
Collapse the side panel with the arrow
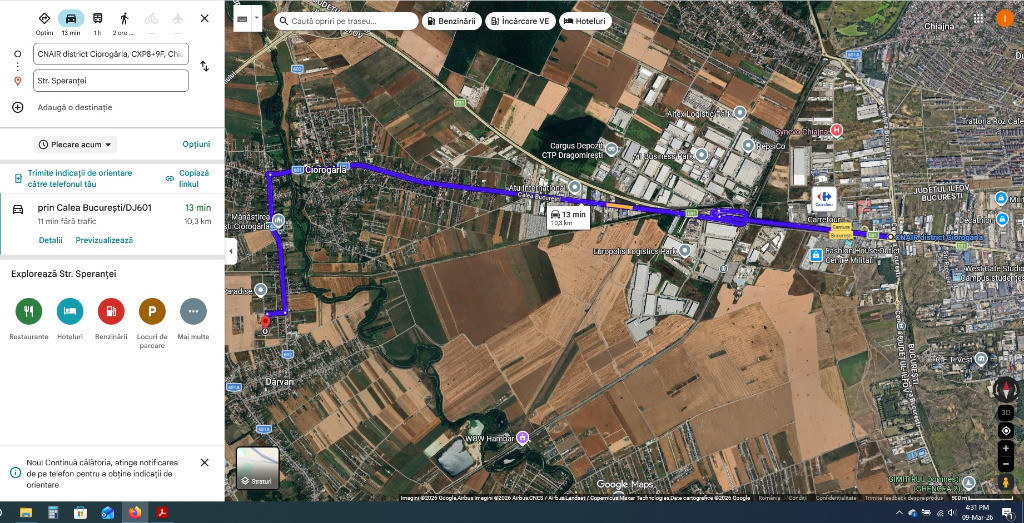[231, 251]
